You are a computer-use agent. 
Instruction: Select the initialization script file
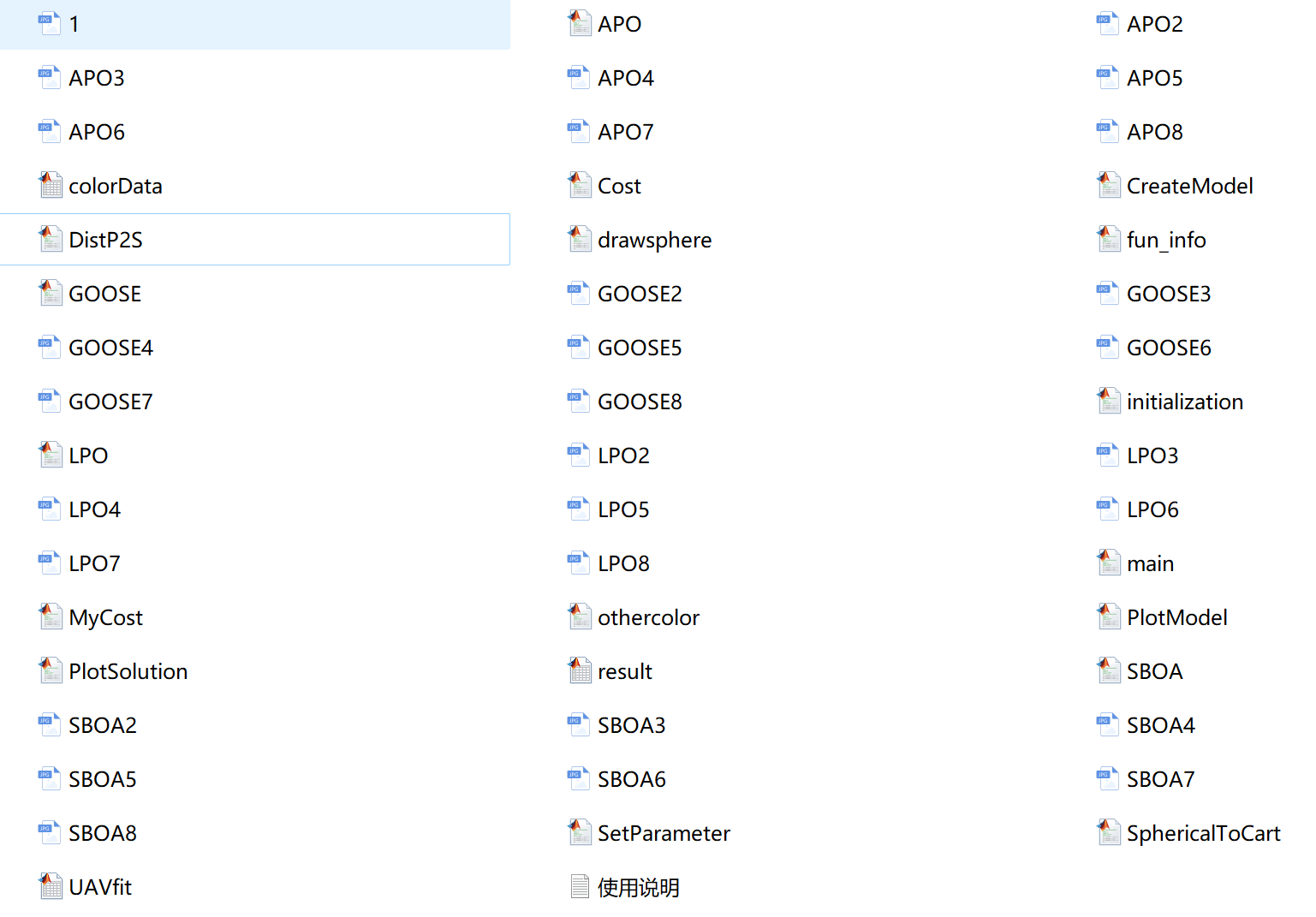(x=1184, y=402)
